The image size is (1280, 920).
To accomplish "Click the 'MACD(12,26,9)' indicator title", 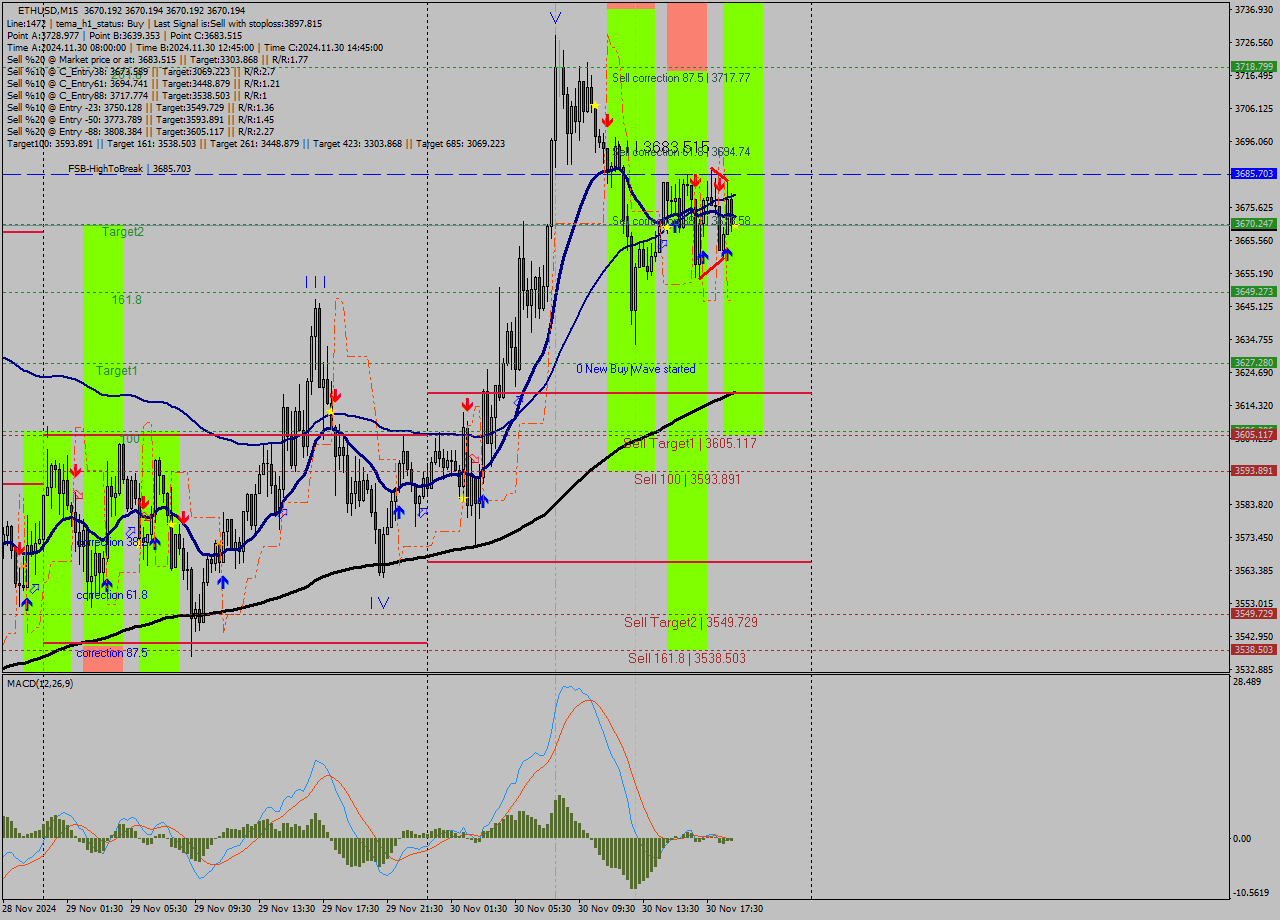I will [x=40, y=683].
